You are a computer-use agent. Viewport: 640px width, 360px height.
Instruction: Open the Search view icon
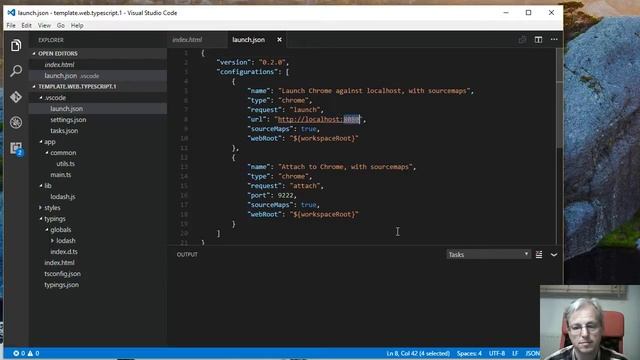[x=16, y=71]
